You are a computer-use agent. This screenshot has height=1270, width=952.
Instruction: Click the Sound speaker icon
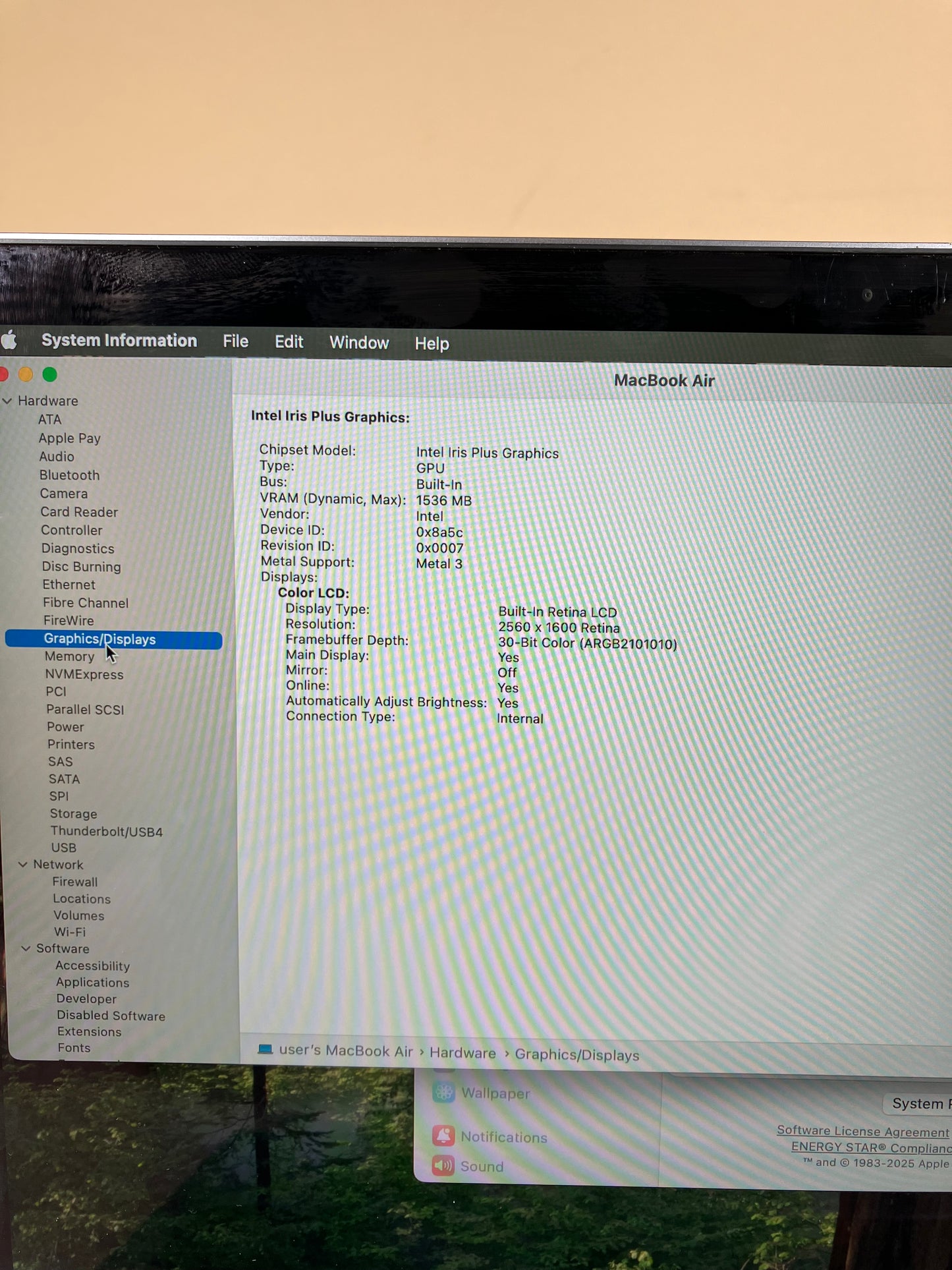tap(443, 1165)
